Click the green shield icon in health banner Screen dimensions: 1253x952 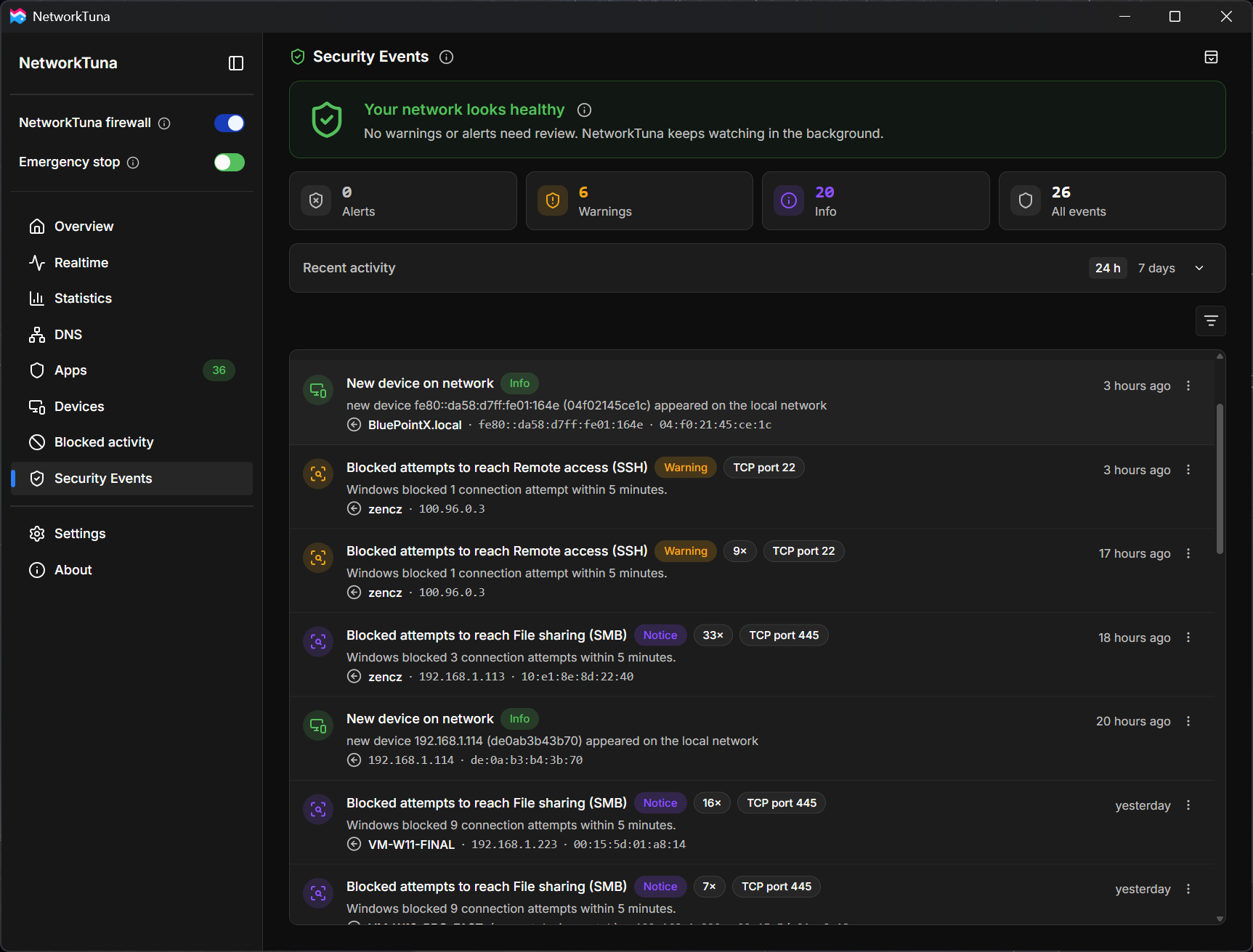pos(327,119)
